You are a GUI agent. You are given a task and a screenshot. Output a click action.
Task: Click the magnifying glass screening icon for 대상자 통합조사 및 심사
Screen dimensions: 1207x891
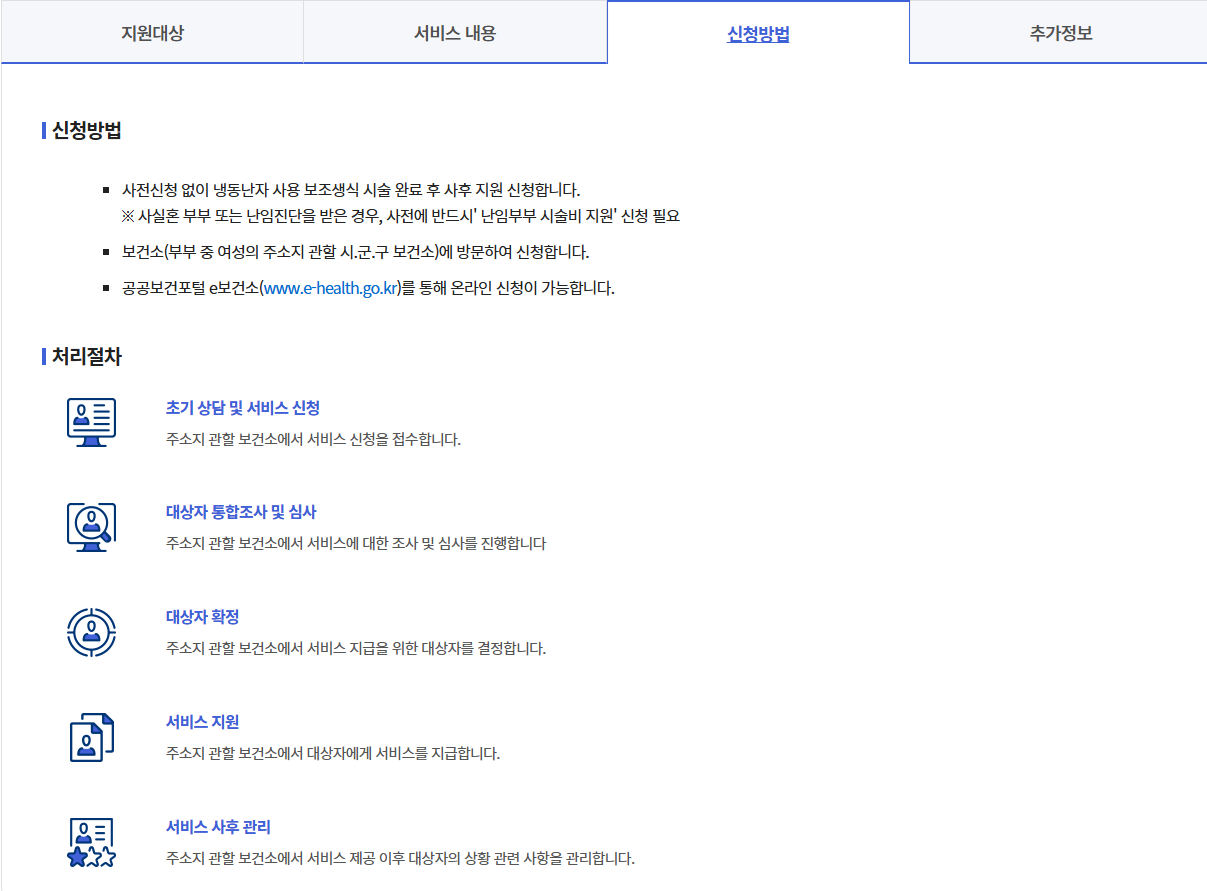point(91,528)
